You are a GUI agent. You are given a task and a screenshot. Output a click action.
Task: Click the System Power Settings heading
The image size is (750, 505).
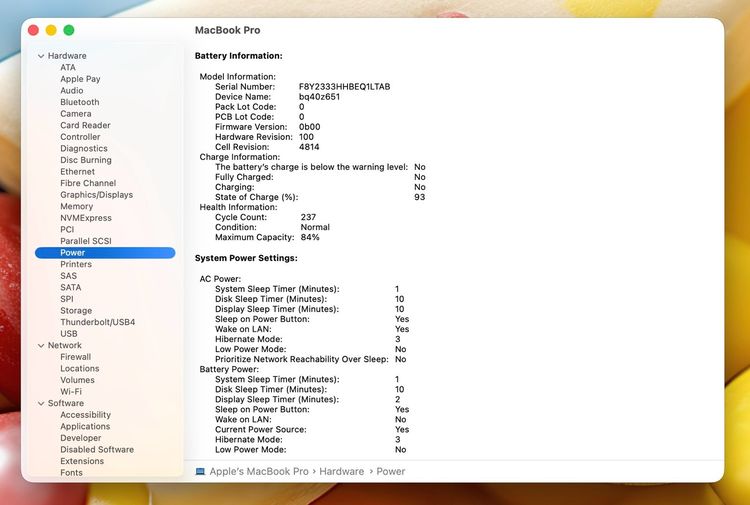click(246, 258)
